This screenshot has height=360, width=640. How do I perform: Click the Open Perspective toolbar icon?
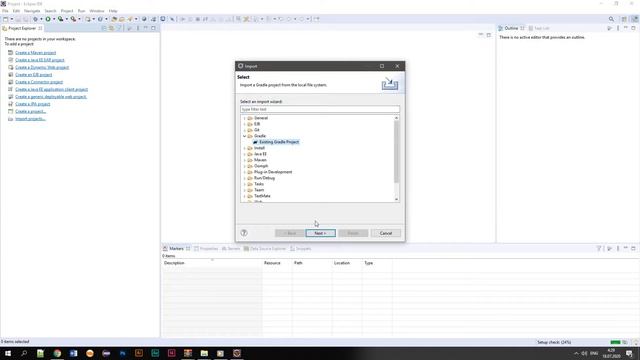(624, 19)
